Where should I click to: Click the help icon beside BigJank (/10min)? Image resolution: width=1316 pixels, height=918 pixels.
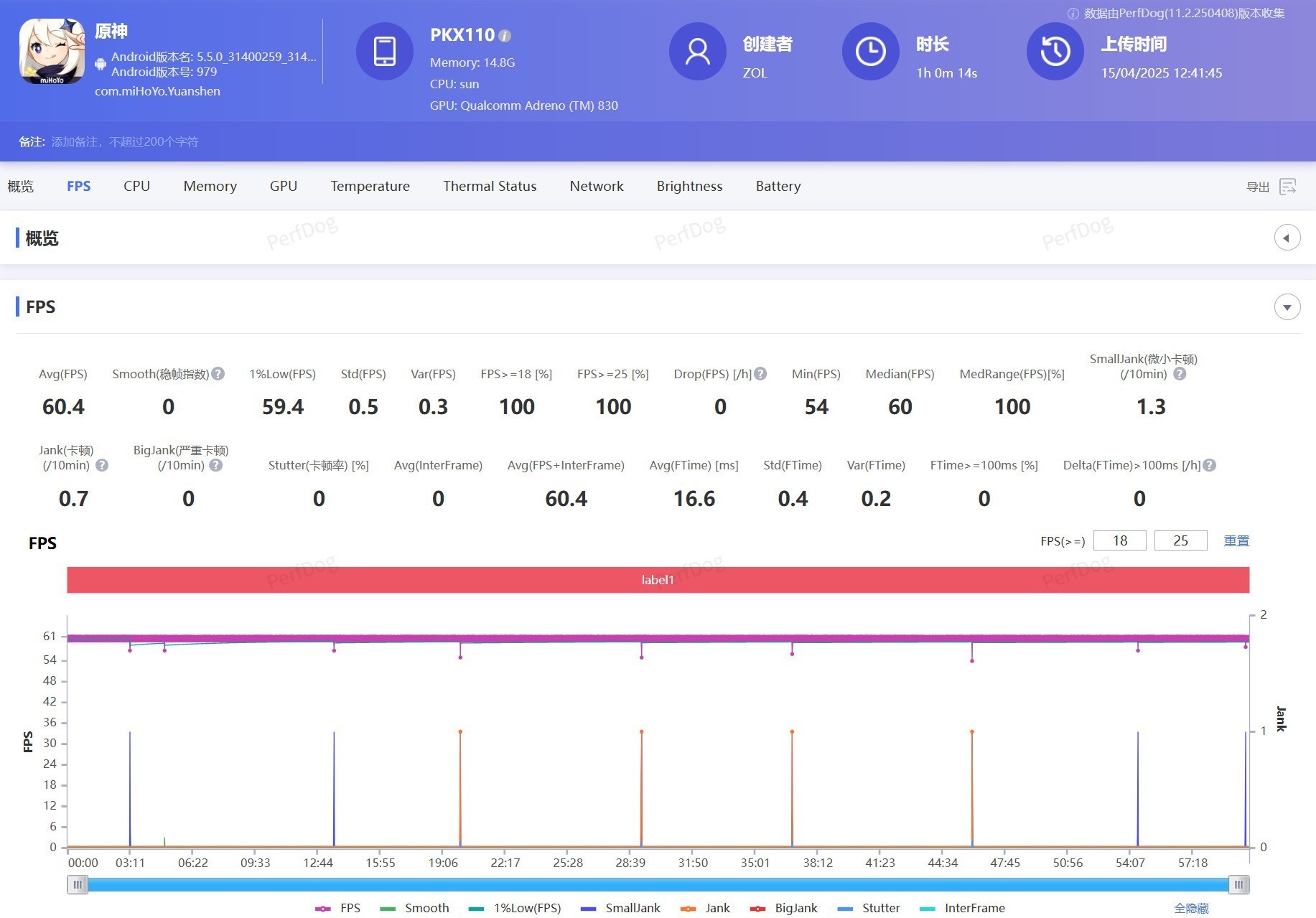point(215,465)
